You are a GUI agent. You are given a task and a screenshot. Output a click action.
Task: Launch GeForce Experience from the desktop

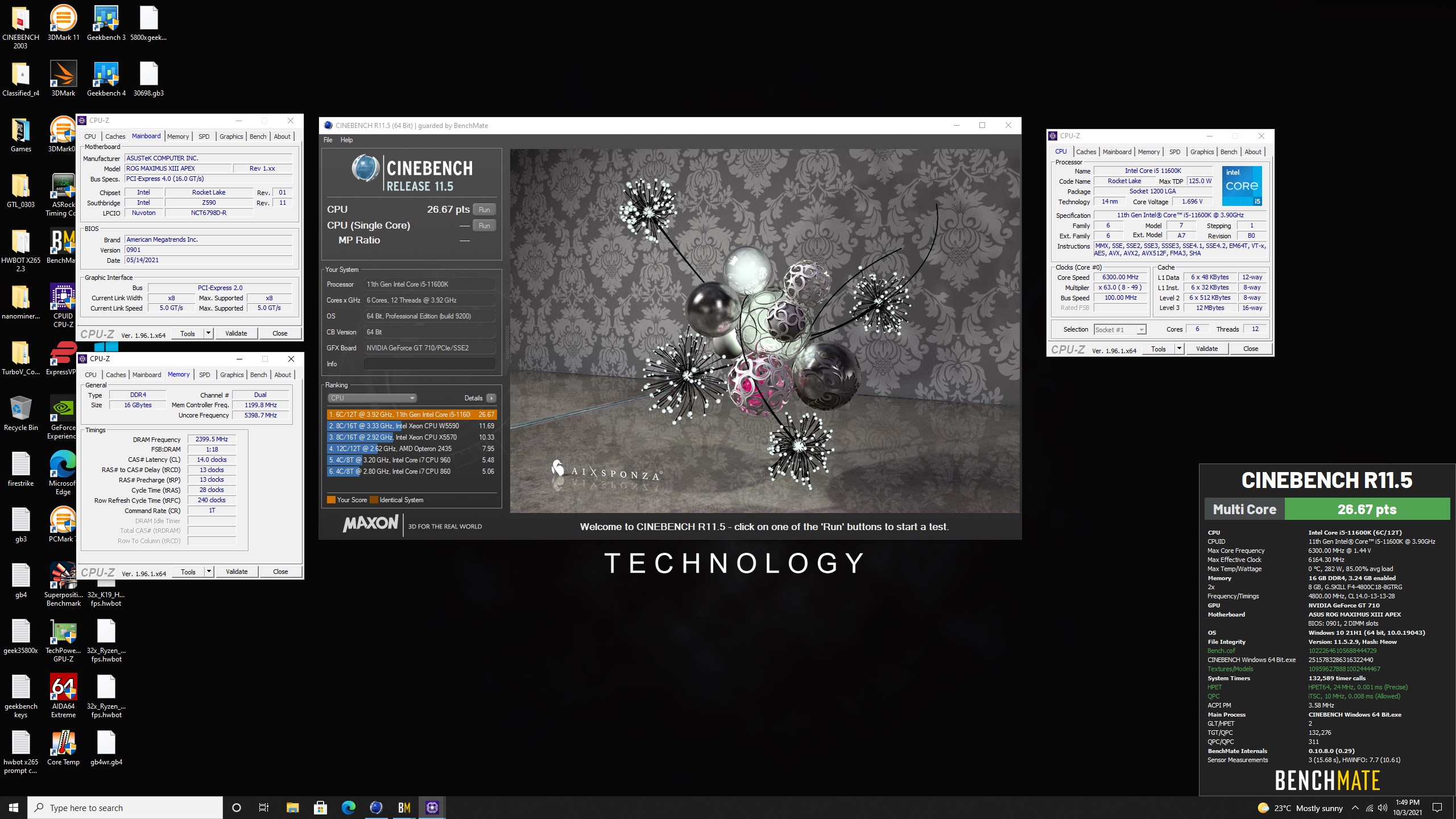pyautogui.click(x=63, y=417)
